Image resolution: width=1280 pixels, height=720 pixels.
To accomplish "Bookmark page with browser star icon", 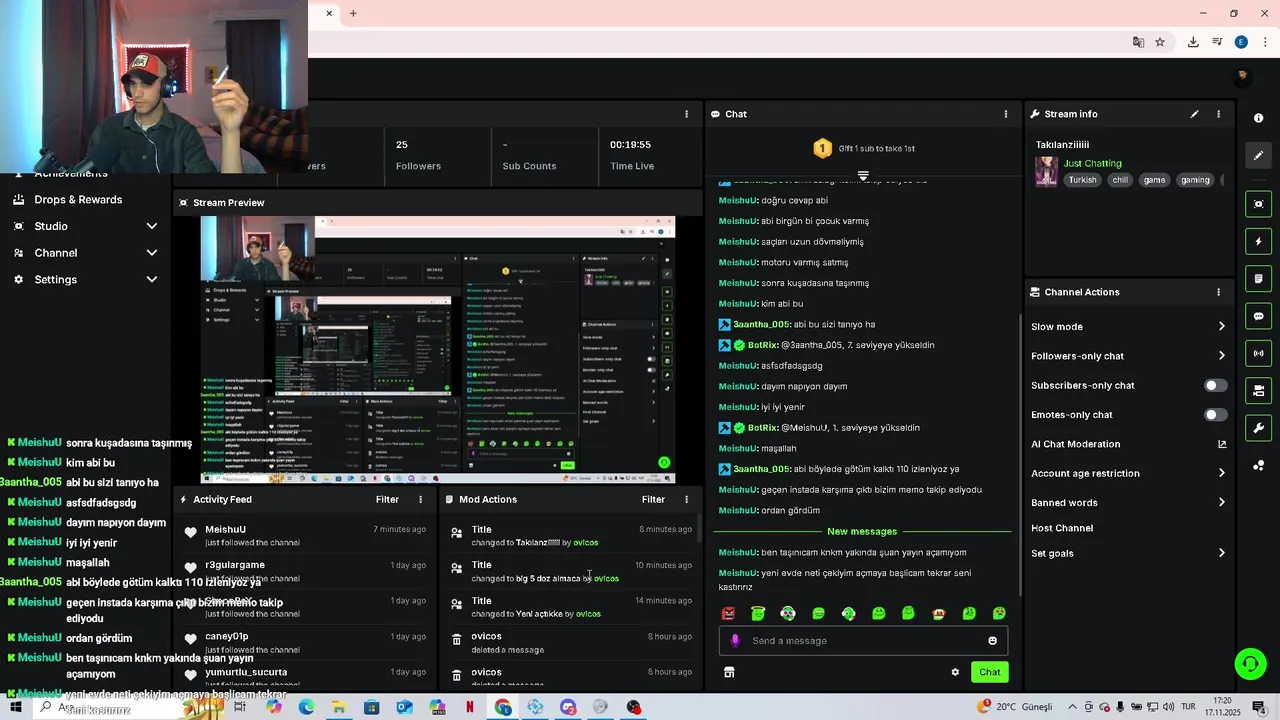I will [x=1160, y=42].
